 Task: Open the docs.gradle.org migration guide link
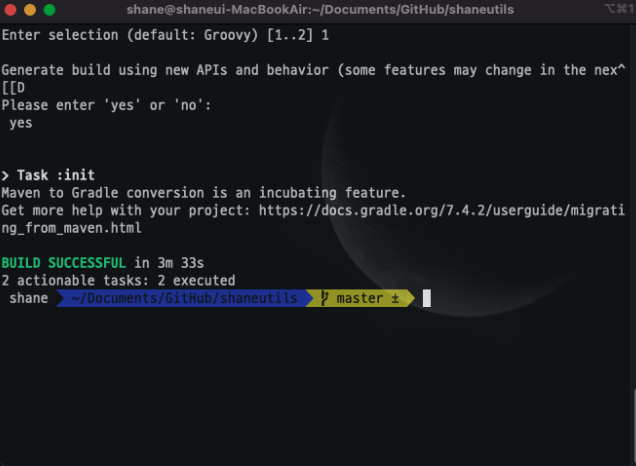[x=442, y=210]
